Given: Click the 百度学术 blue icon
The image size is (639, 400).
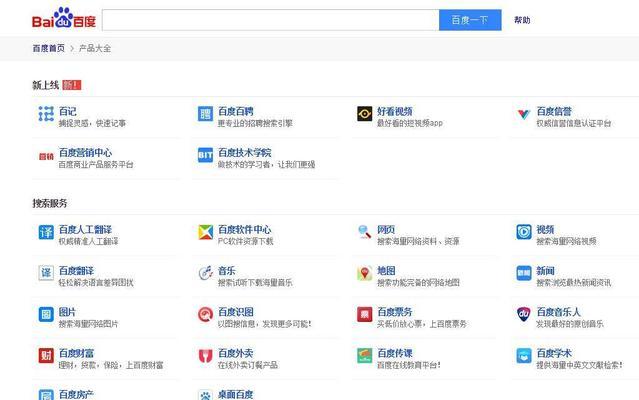Looking at the screenshot, I should [x=524, y=356].
